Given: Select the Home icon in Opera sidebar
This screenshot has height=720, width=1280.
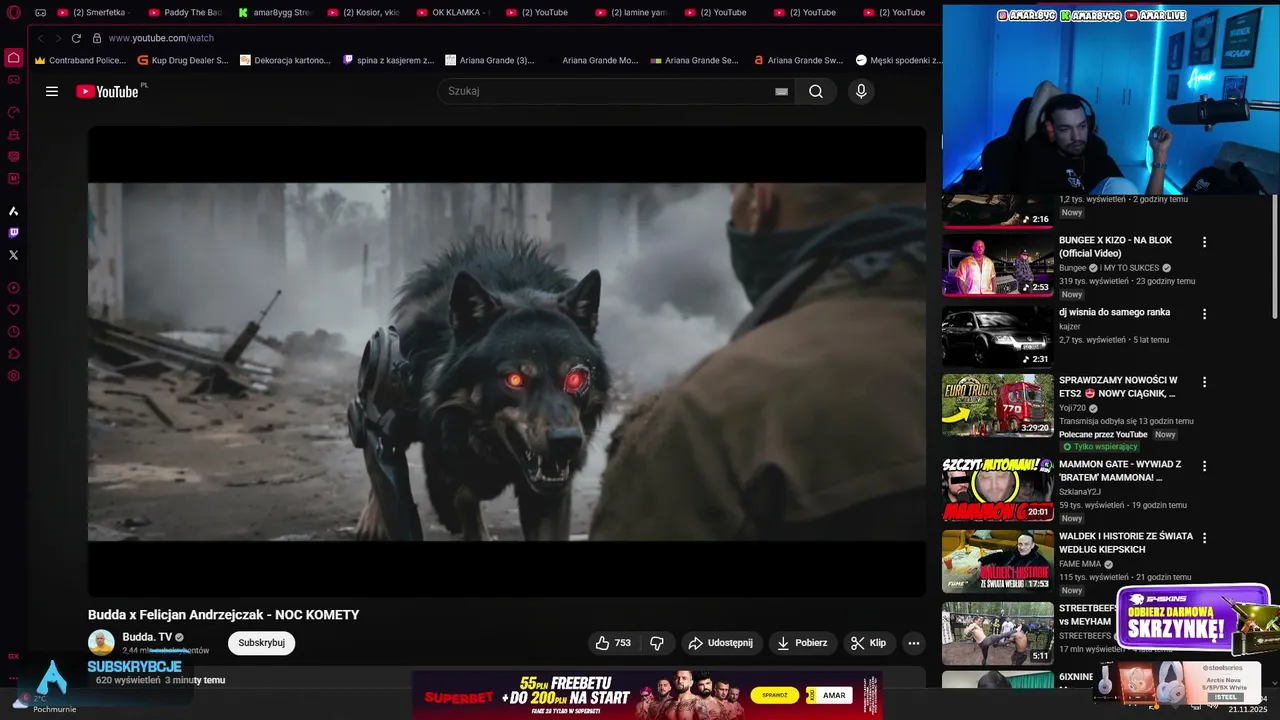Looking at the screenshot, I should click(x=14, y=57).
